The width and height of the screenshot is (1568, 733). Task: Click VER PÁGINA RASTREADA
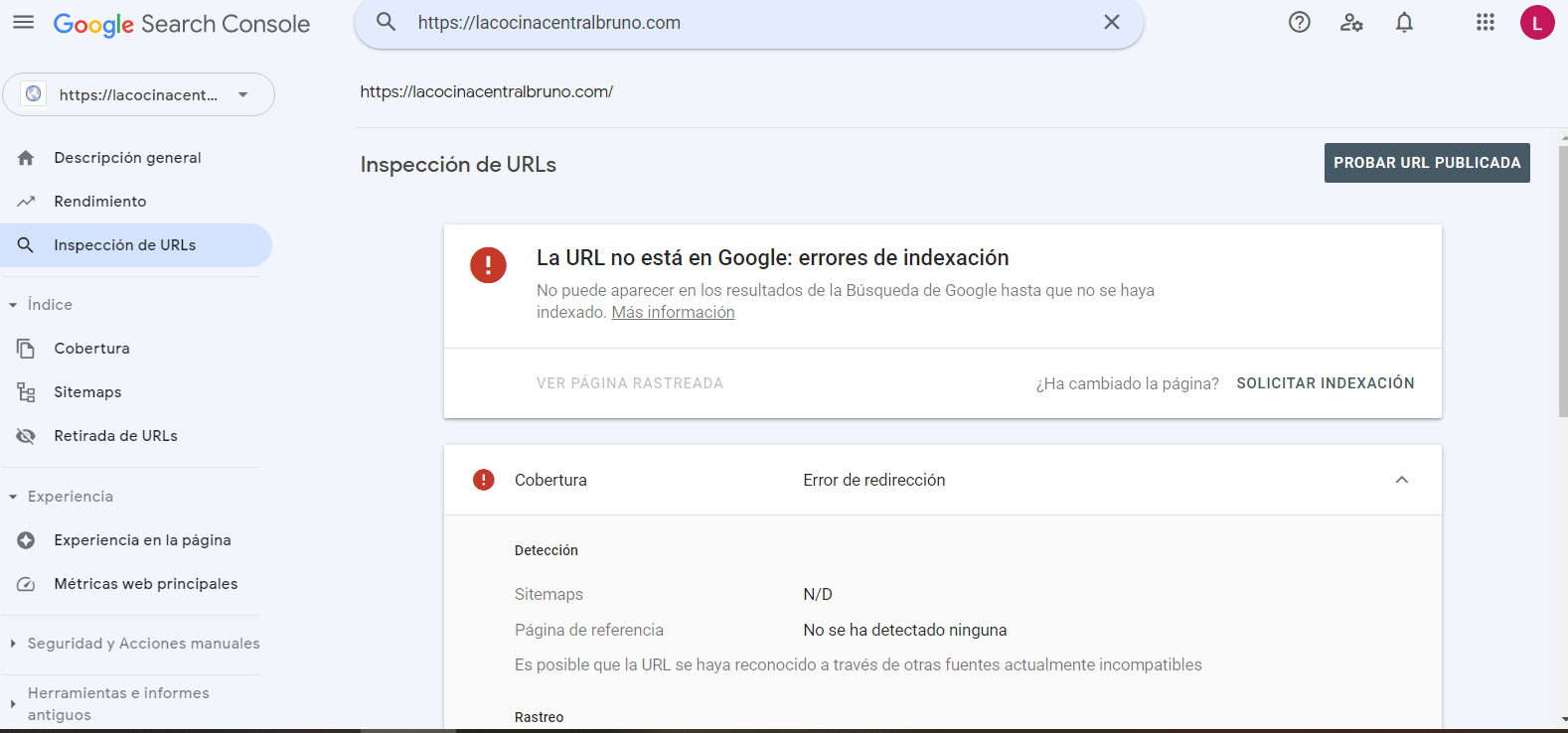pyautogui.click(x=630, y=383)
